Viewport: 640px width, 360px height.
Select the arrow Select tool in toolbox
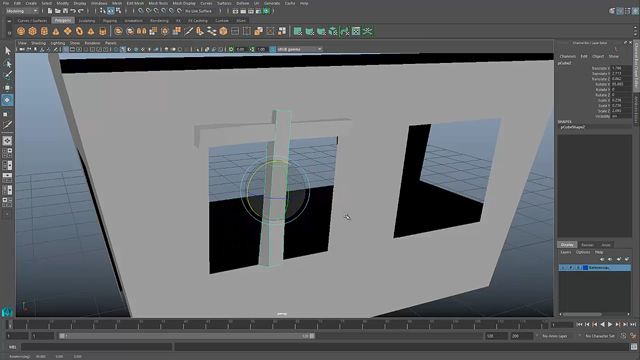tap(7, 51)
